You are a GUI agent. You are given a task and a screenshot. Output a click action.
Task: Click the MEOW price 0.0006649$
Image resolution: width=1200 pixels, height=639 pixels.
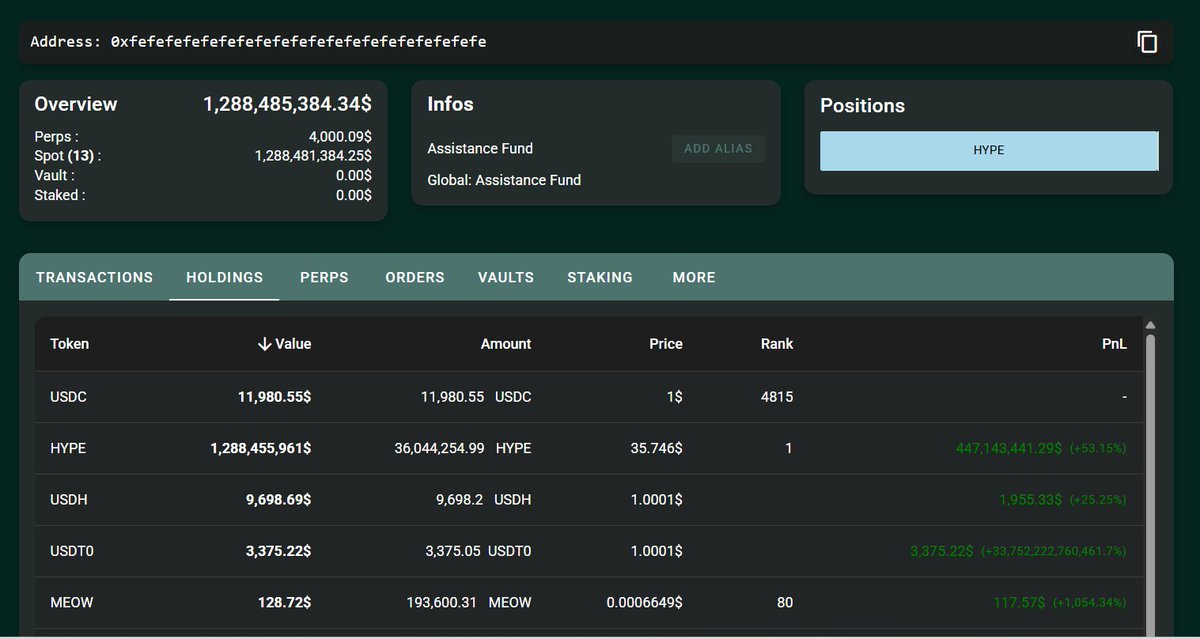(645, 603)
